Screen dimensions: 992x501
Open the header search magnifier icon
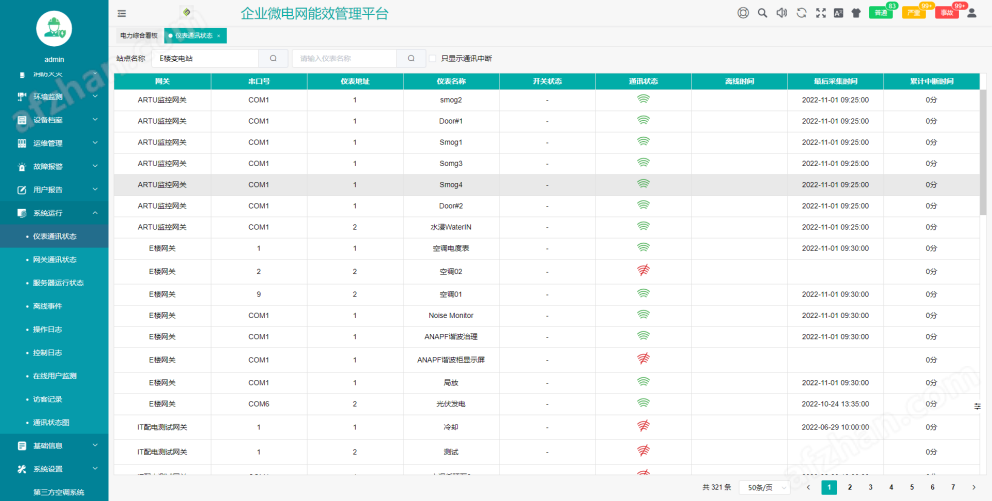(x=762, y=13)
